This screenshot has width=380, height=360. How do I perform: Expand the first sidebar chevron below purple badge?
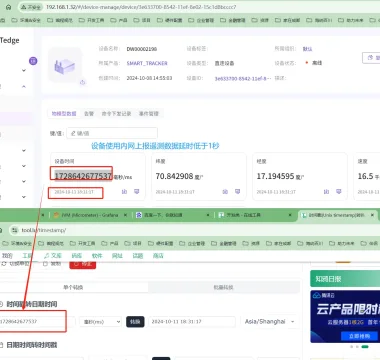24,70
